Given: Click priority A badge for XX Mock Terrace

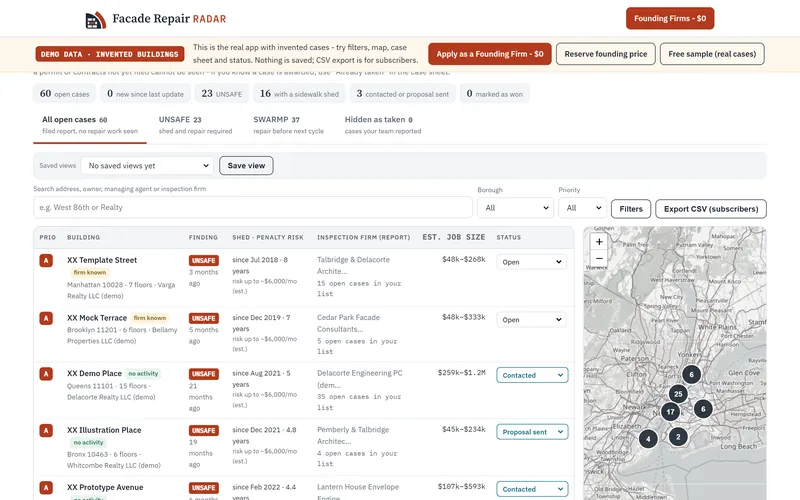Looking at the screenshot, I should pos(46,318).
